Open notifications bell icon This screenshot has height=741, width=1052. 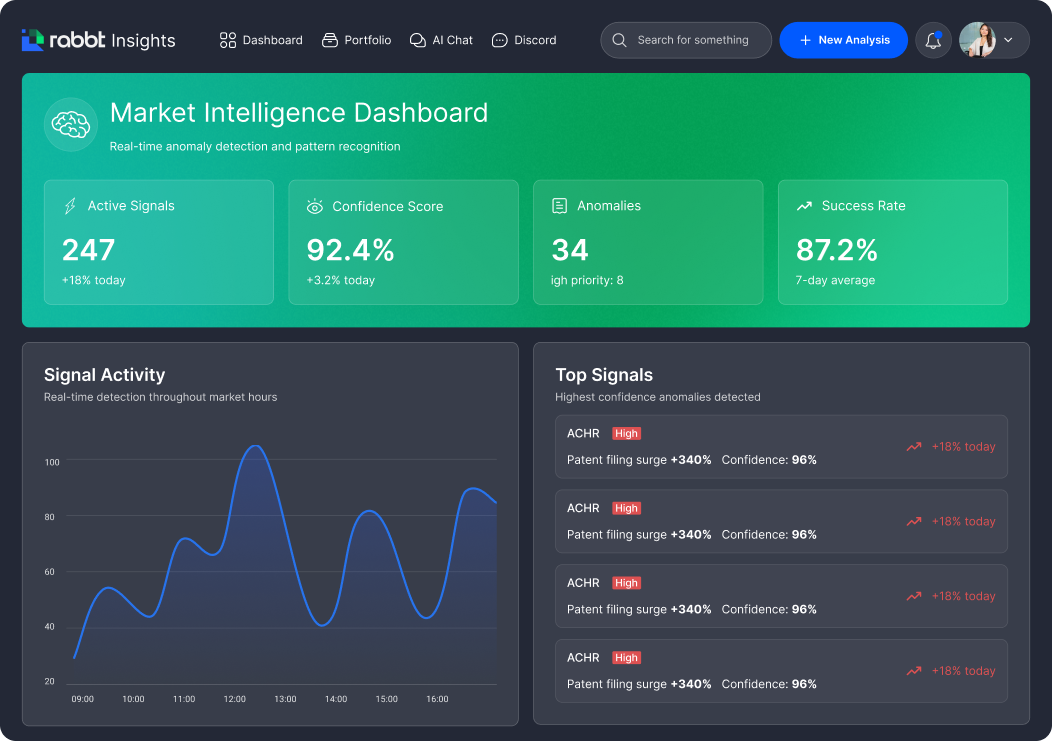coord(933,40)
